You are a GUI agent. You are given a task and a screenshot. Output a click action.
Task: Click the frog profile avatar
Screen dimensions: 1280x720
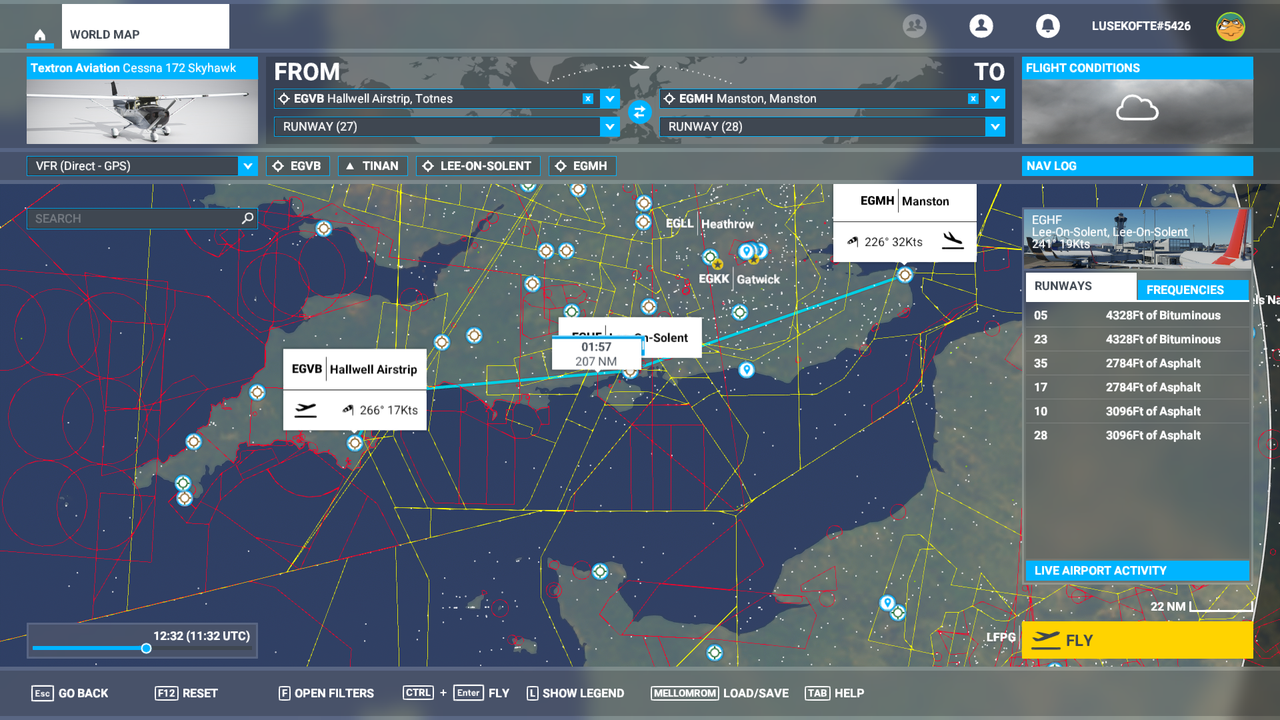coord(1230,26)
